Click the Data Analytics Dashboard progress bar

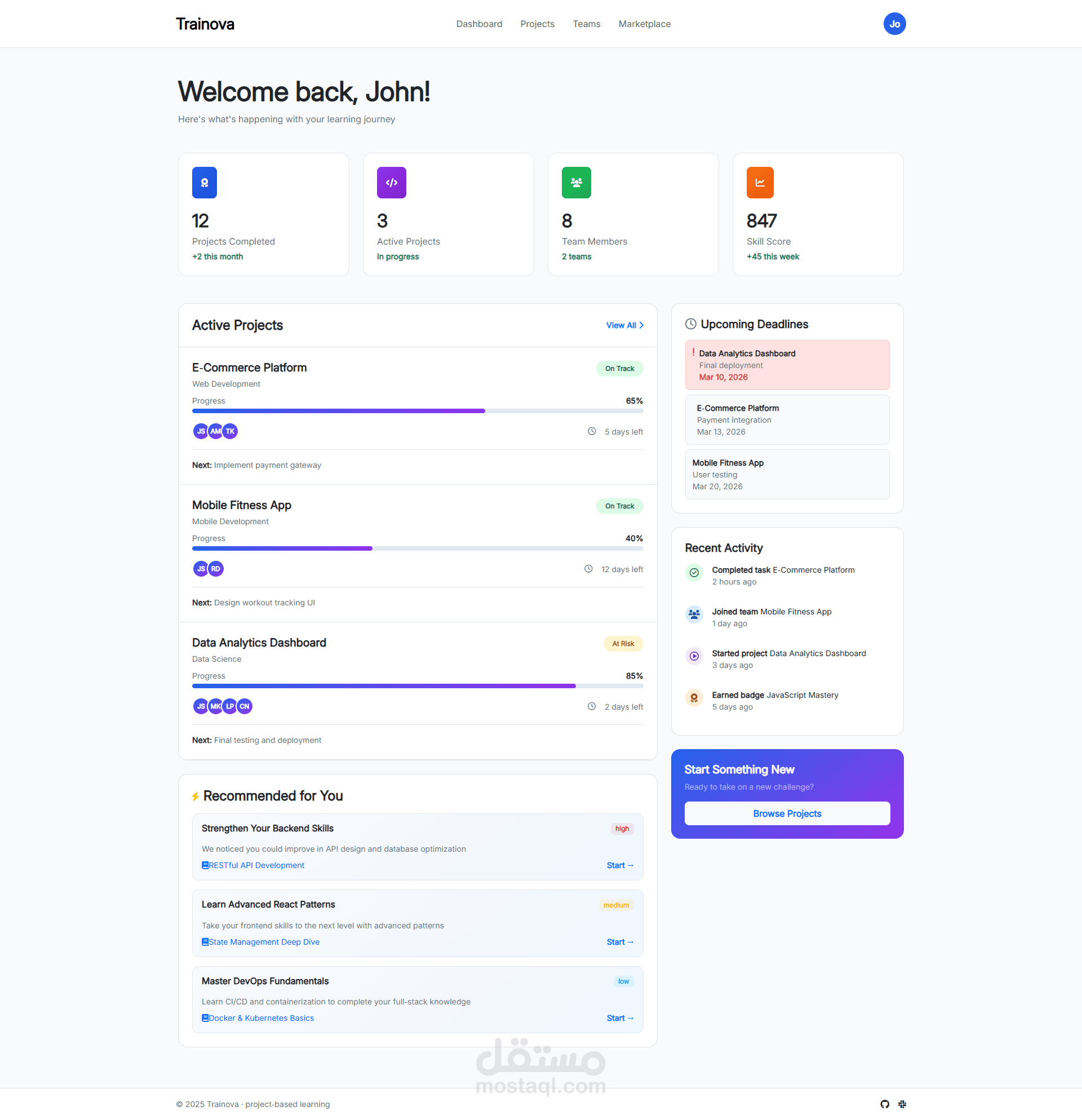coord(417,686)
